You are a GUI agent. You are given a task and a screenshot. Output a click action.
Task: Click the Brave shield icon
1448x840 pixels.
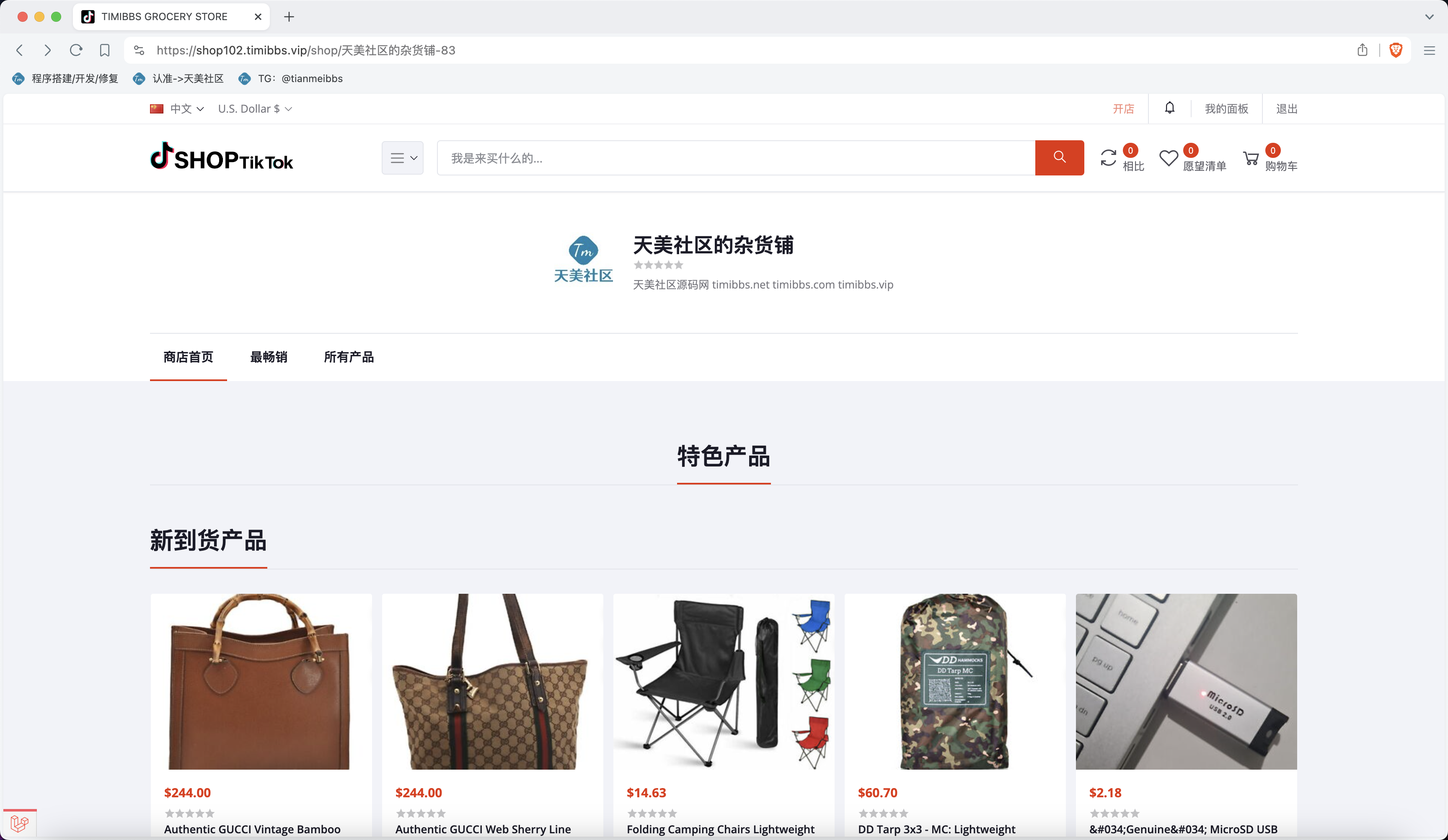[1396, 50]
